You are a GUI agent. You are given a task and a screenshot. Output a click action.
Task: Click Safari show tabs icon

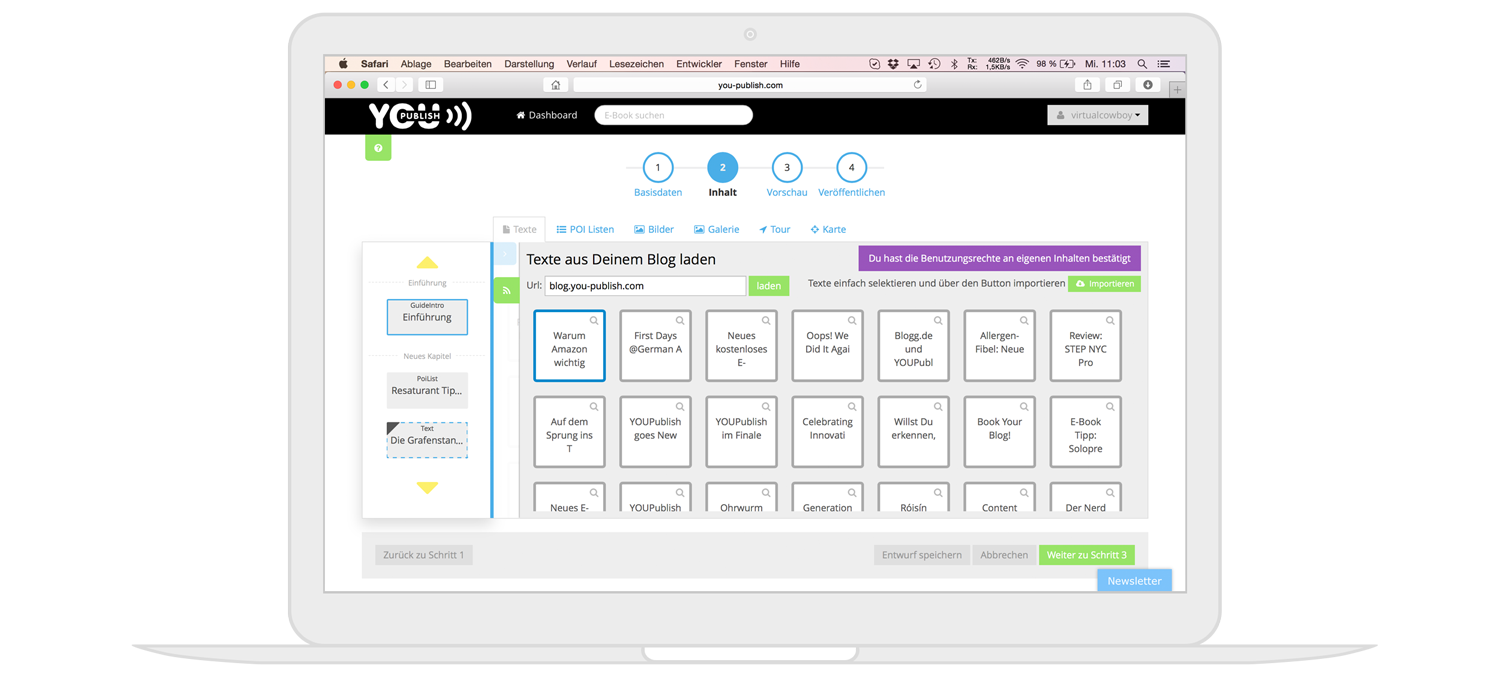click(1118, 85)
